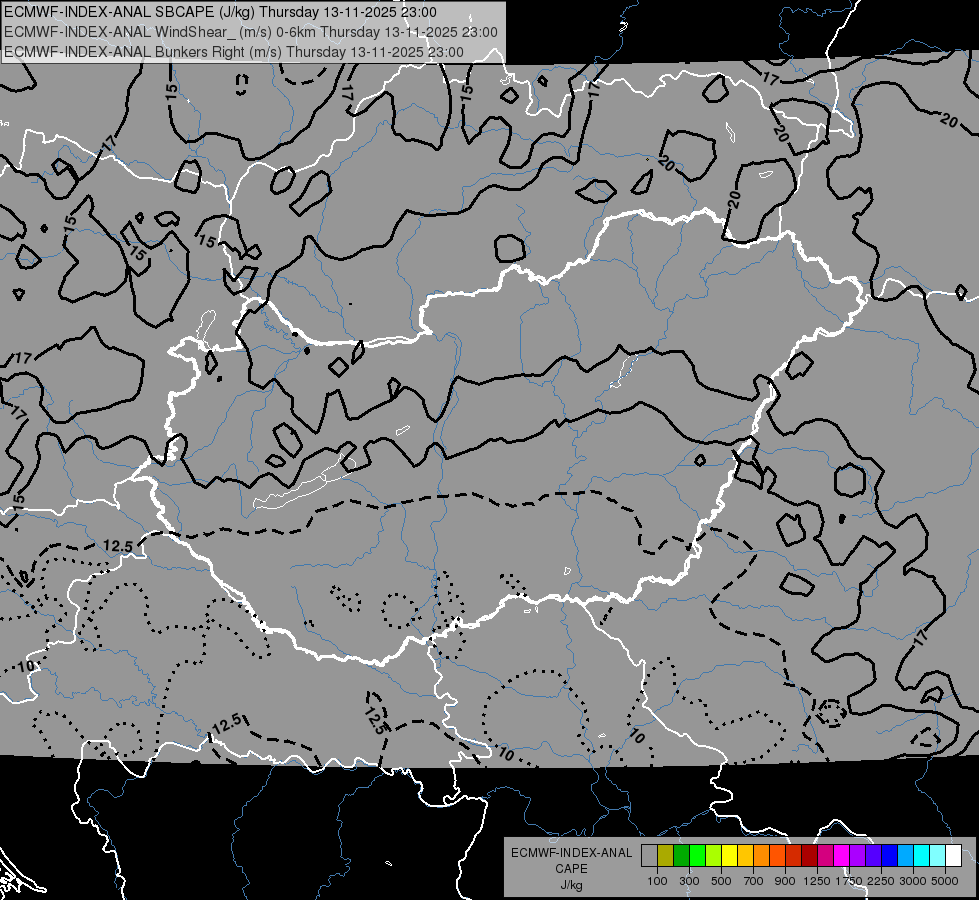The image size is (979, 900).
Task: Select the WindShear 0-6km title line
Action: (251, 32)
